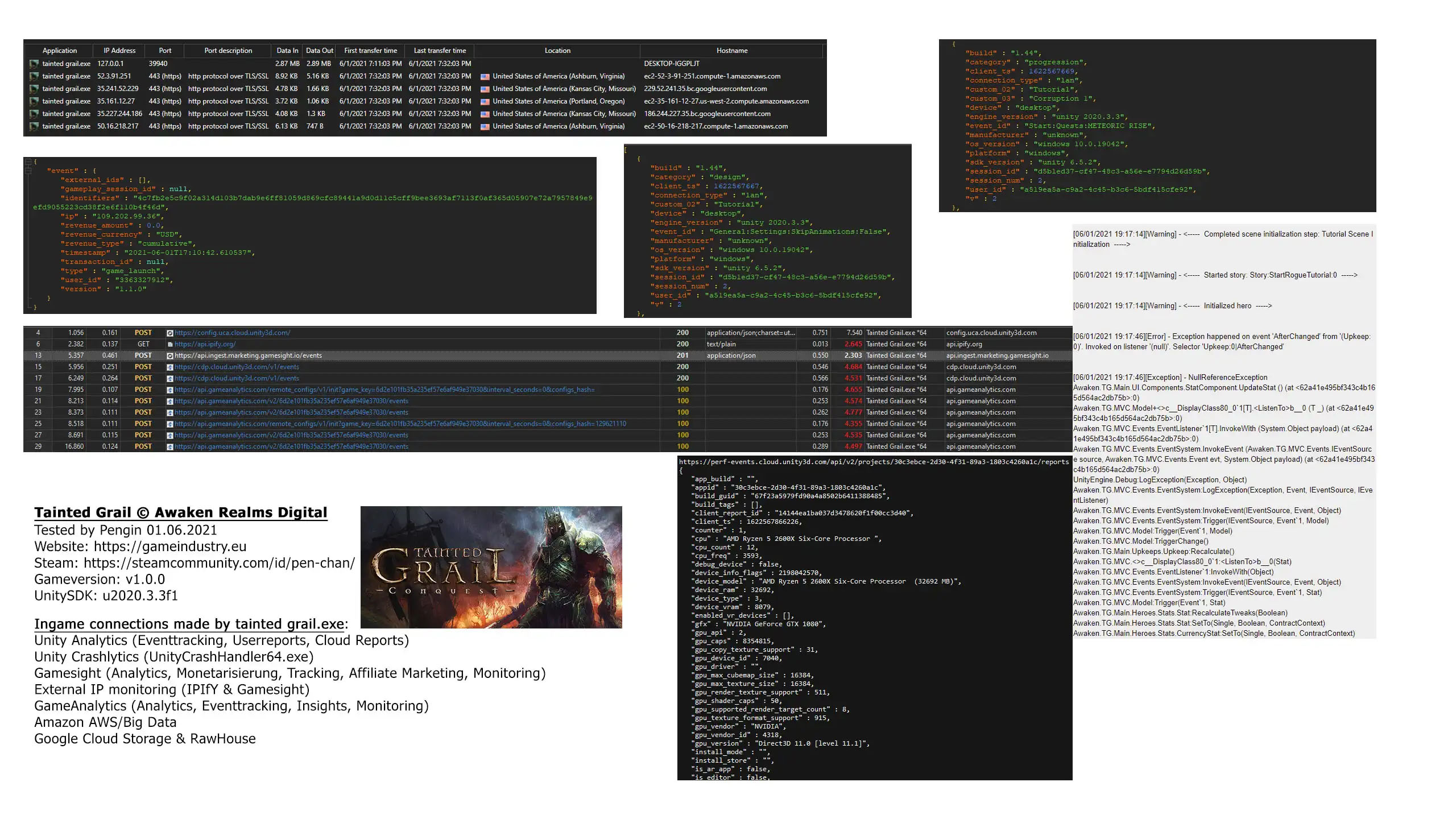Sort by the Data In column header
1456x819 pixels.
(x=287, y=51)
